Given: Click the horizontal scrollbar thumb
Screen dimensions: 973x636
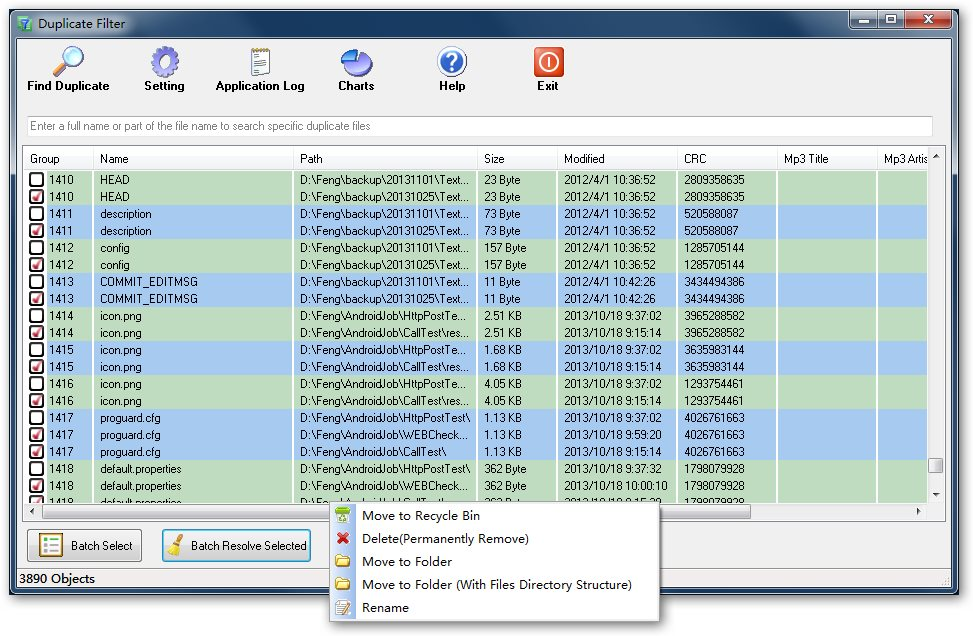Looking at the screenshot, I should tap(397, 512).
